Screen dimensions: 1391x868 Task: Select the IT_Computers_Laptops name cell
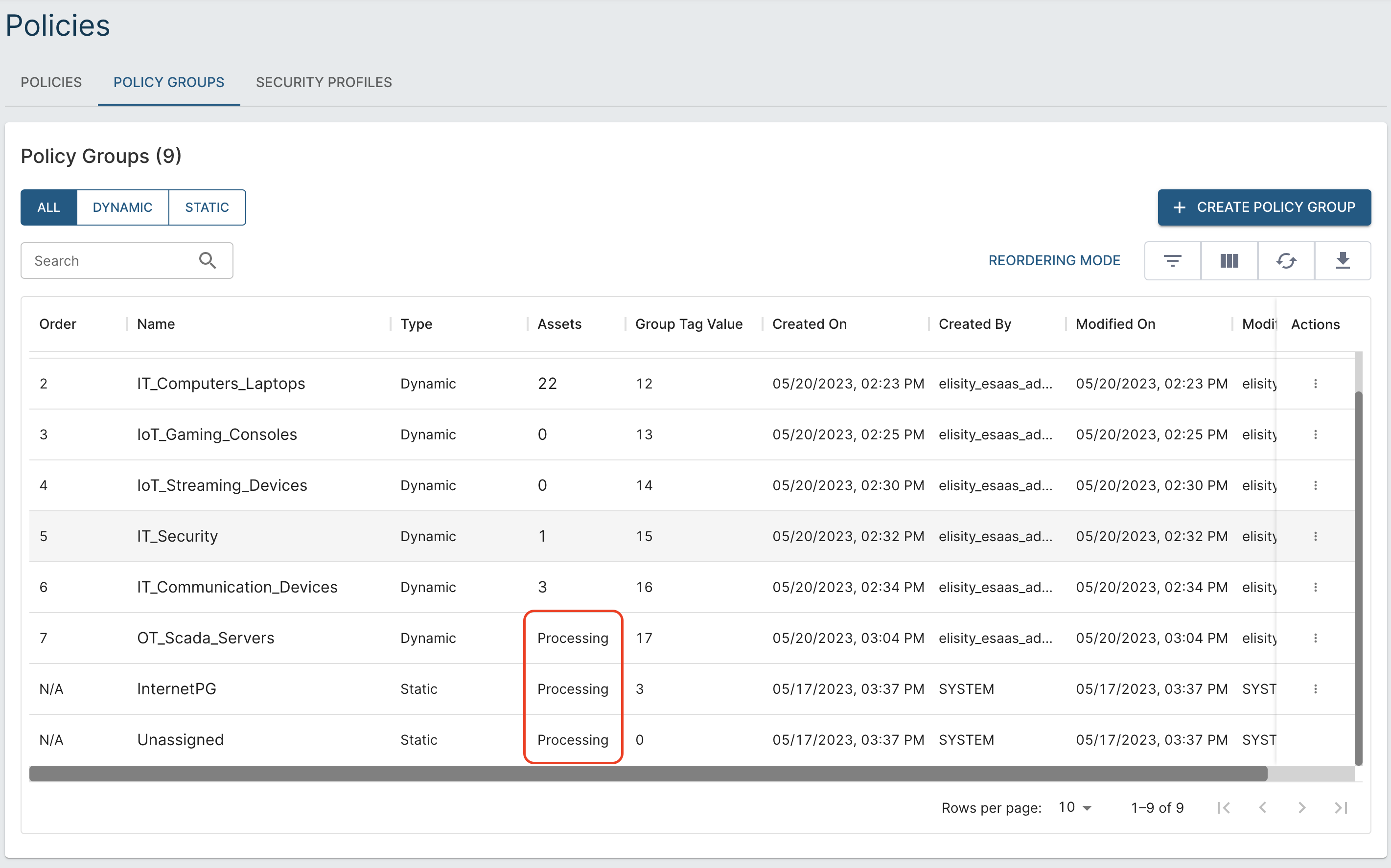221,384
